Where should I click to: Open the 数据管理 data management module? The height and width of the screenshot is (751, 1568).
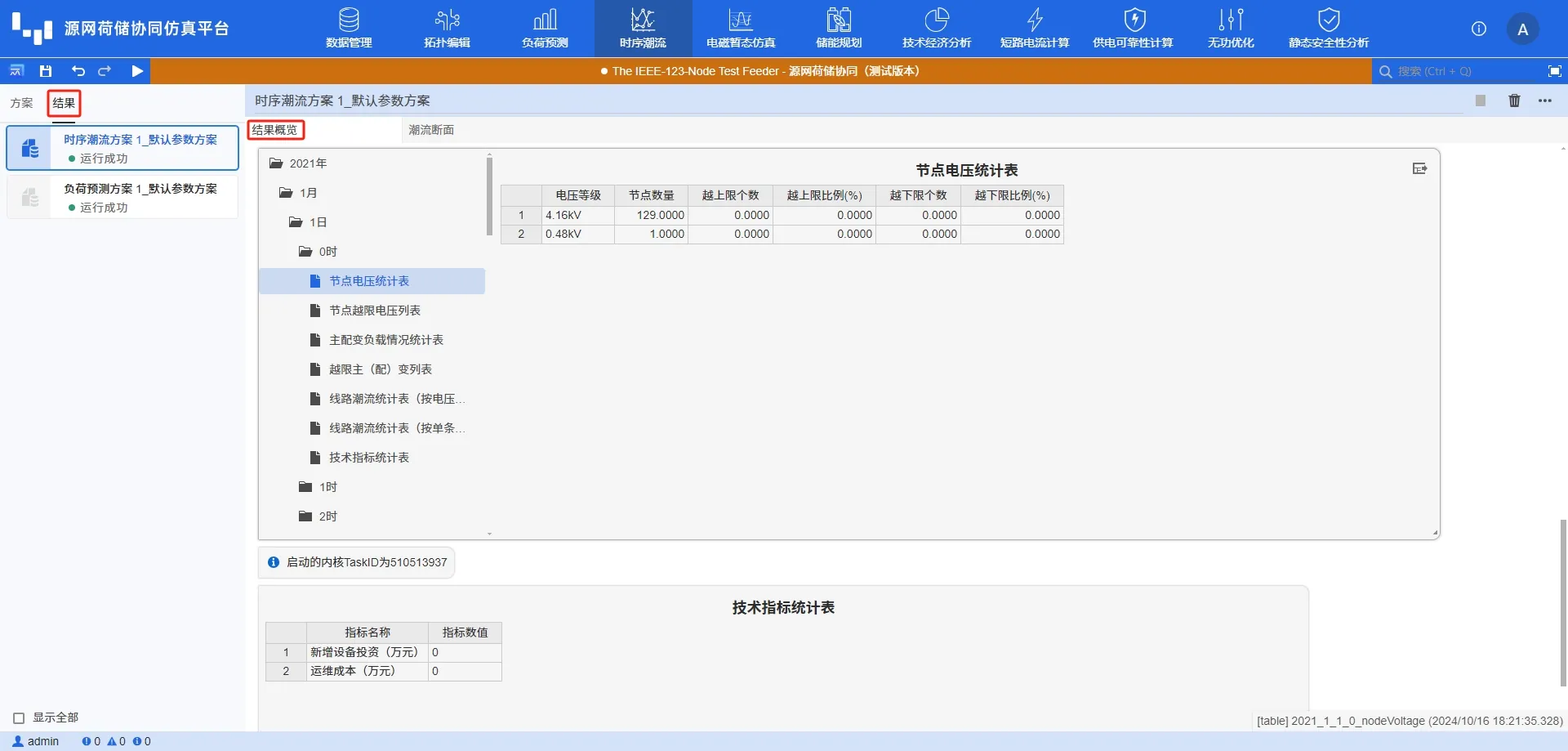[349, 29]
